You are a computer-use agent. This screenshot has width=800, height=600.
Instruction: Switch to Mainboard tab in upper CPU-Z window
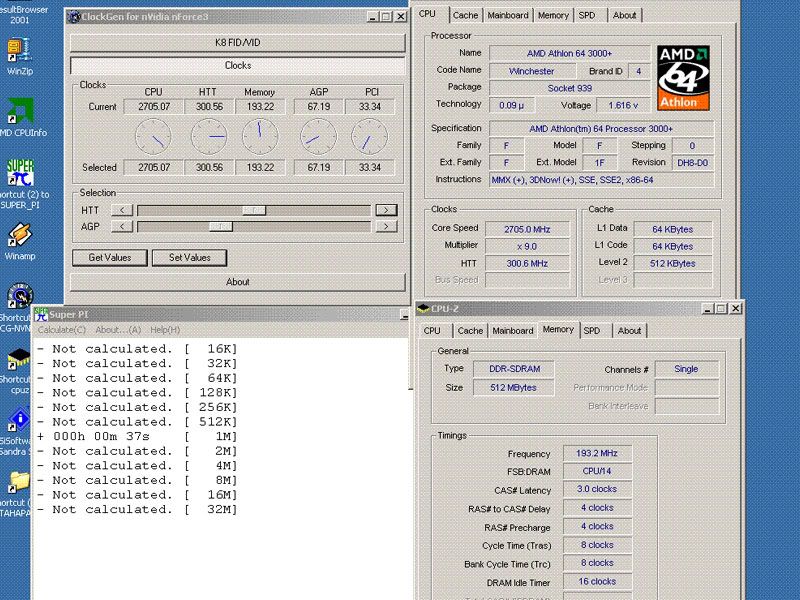(x=508, y=15)
